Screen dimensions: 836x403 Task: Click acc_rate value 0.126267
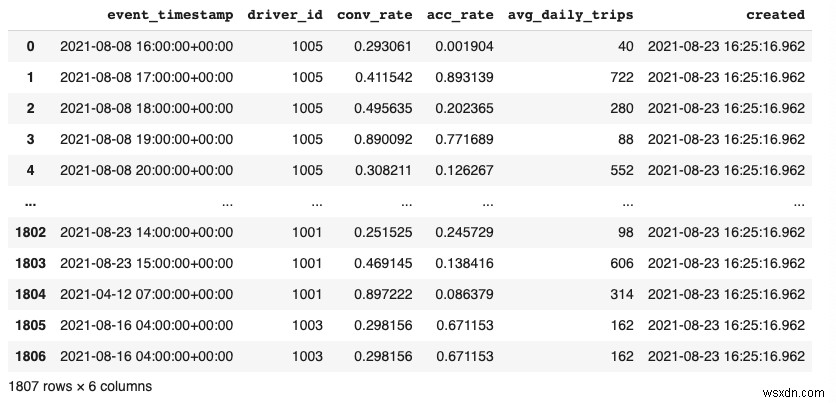tap(464, 170)
